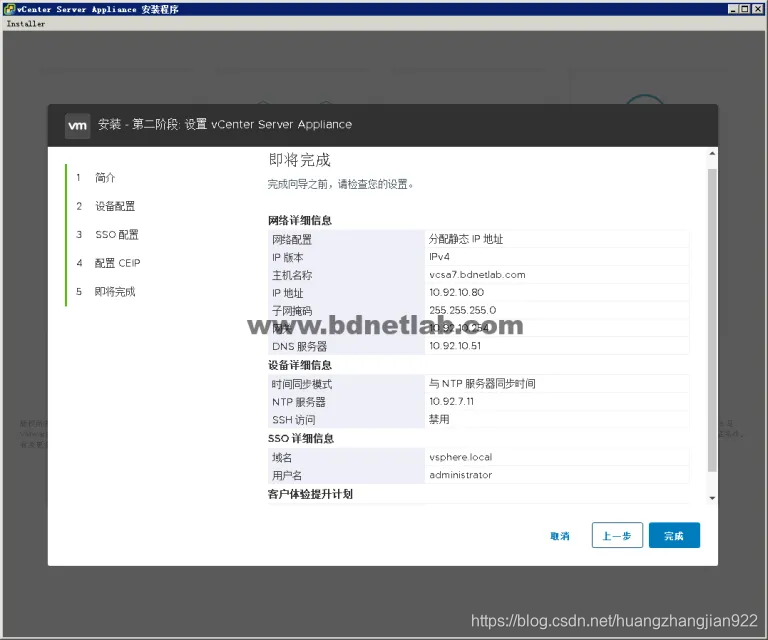Click the 完成 finish button
Viewport: 768px width, 640px height.
click(x=674, y=535)
